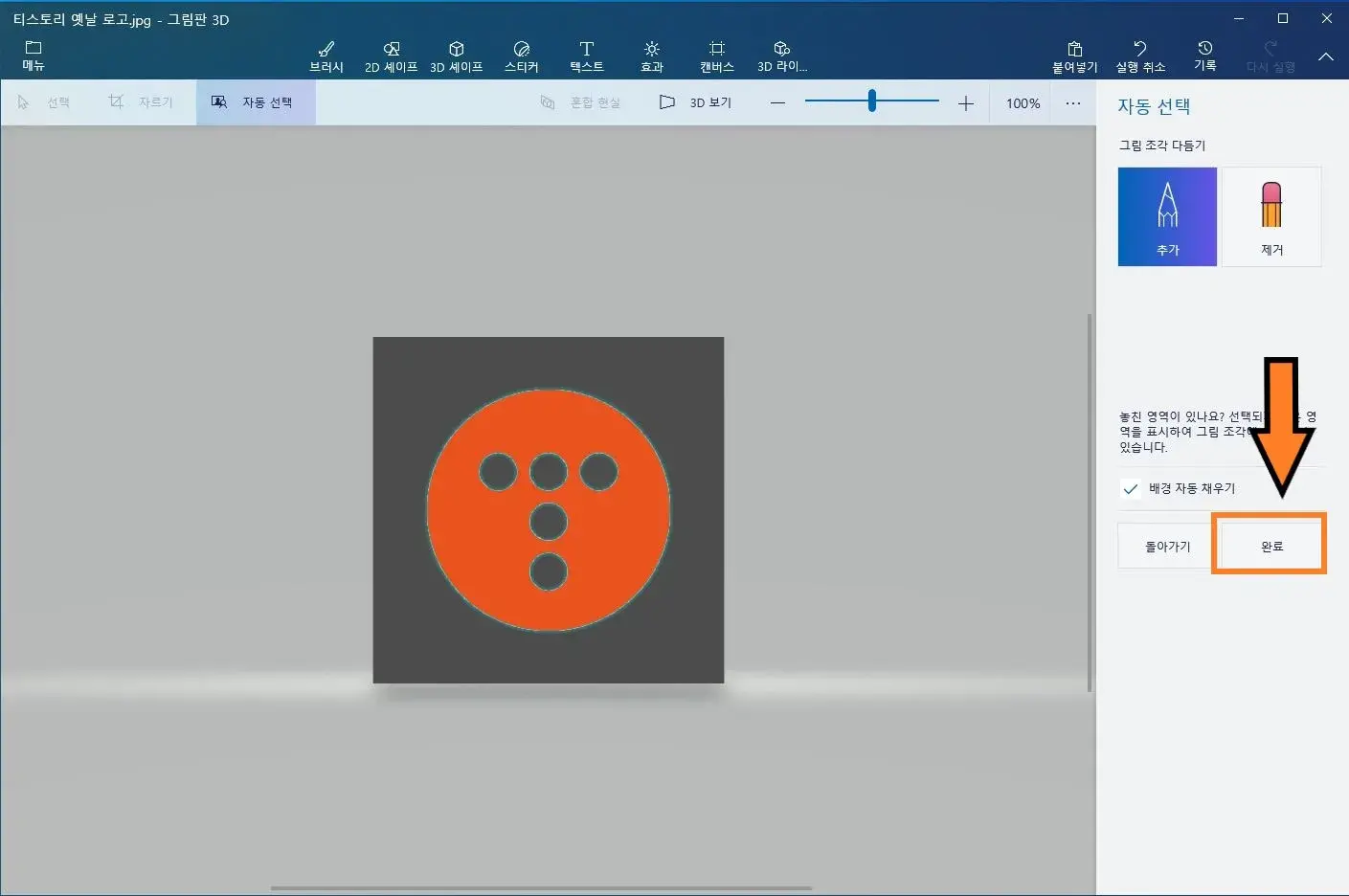Collapse the ribbon with the chevron
Viewport: 1349px width, 896px height.
[x=1326, y=56]
